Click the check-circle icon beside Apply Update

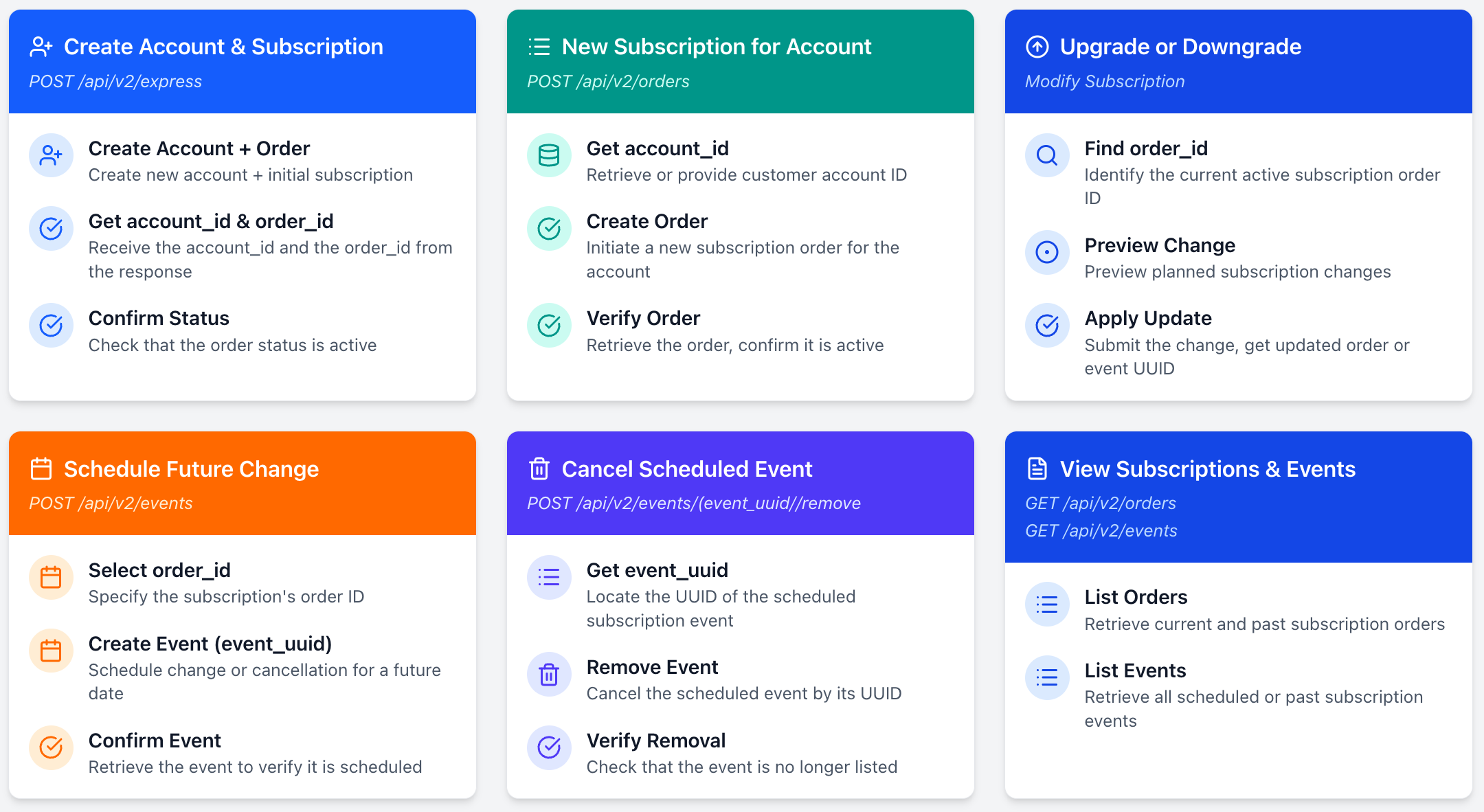click(x=1047, y=325)
